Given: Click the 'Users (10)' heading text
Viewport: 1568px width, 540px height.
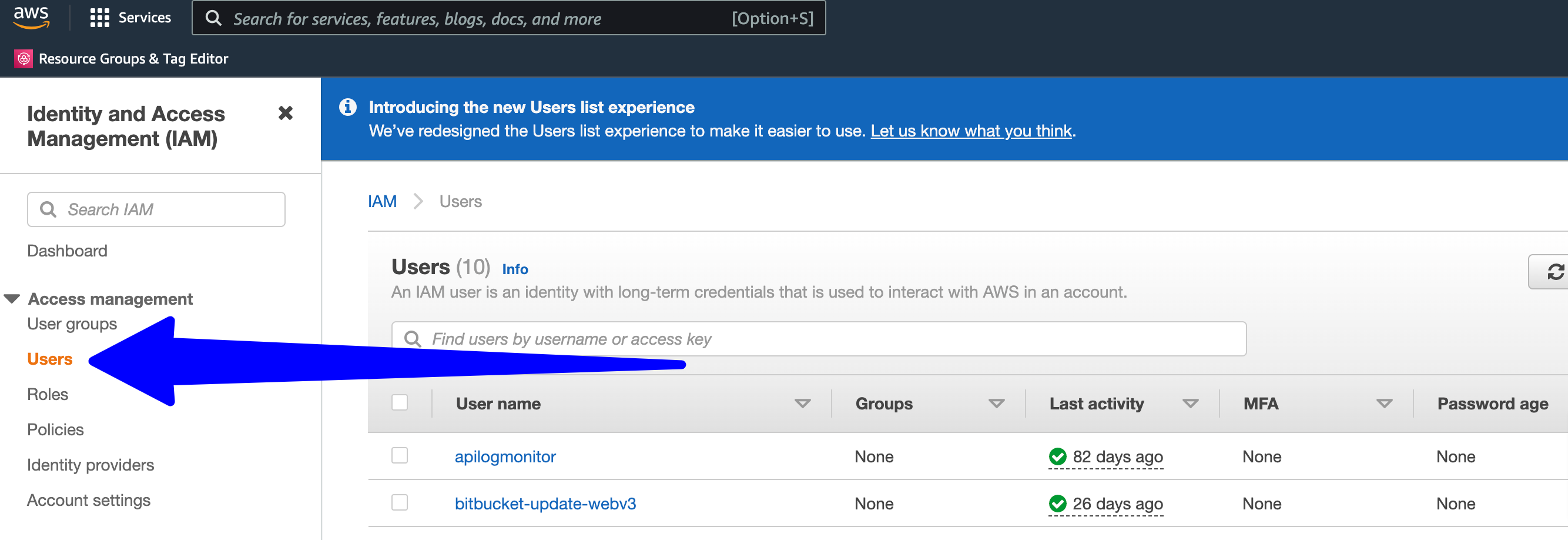Looking at the screenshot, I should click(441, 267).
